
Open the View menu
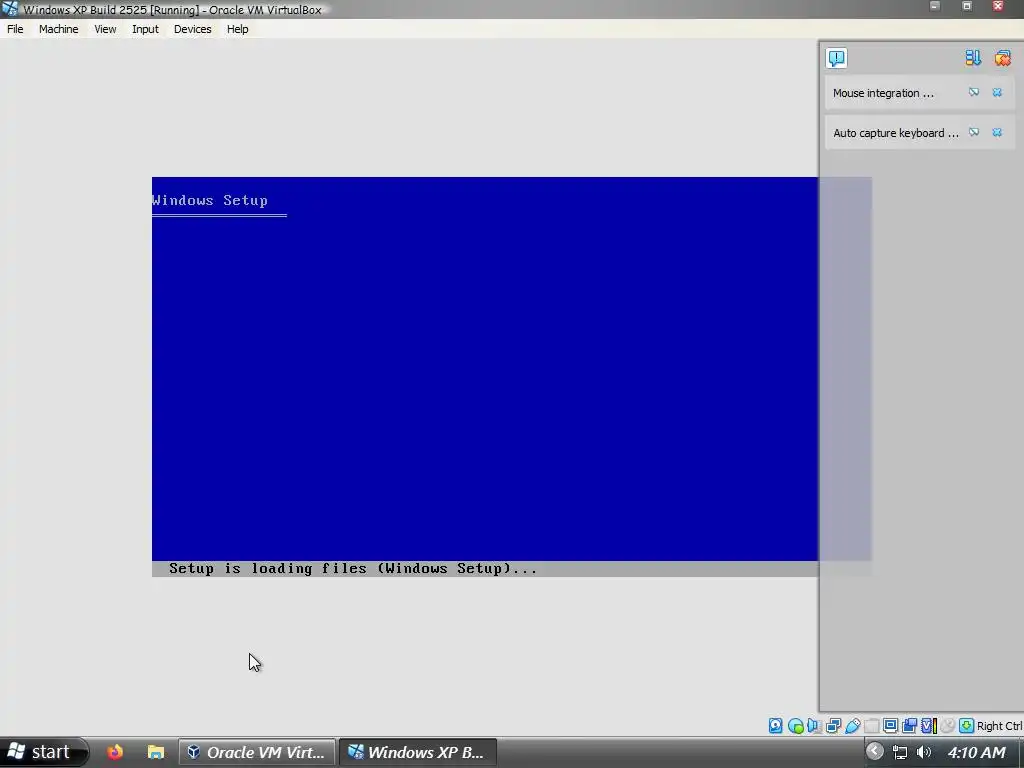click(x=104, y=29)
